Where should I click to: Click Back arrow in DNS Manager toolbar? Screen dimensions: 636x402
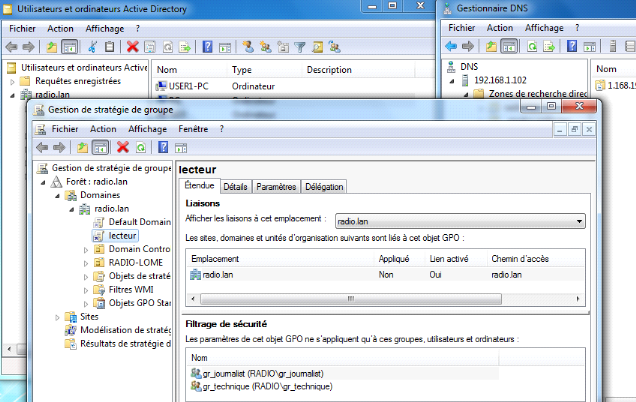(x=451, y=46)
